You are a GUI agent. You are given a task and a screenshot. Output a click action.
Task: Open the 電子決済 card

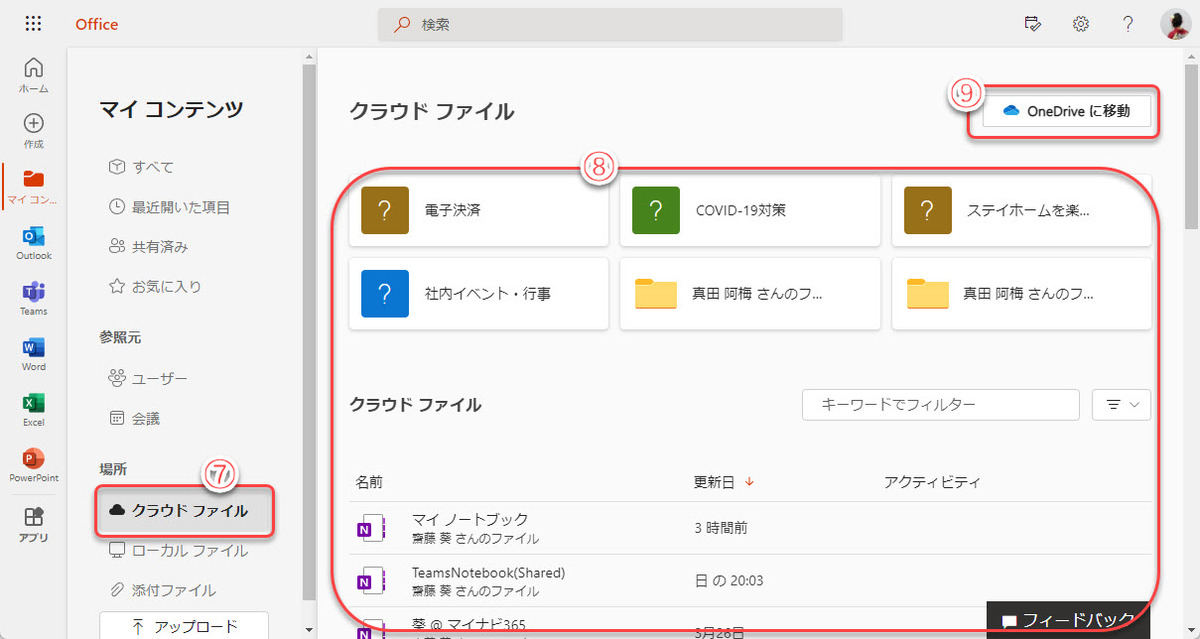pos(479,211)
